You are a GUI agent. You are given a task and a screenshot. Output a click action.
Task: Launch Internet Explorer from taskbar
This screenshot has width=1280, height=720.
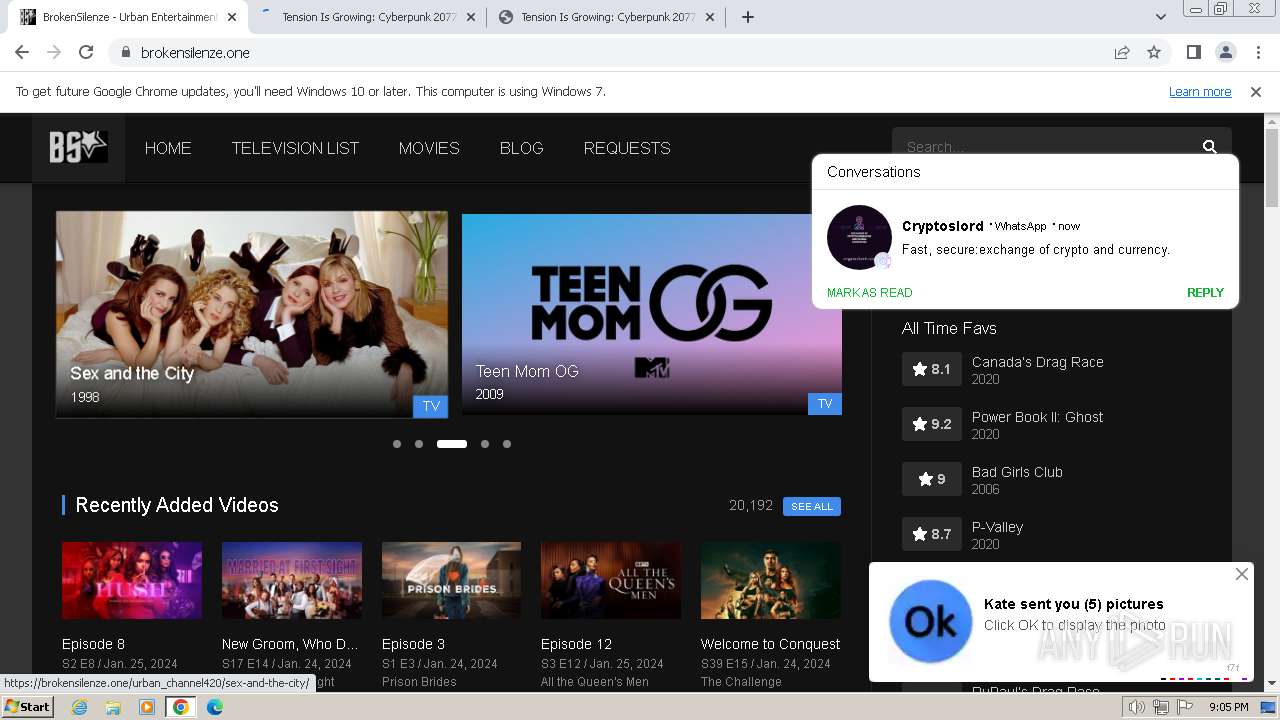click(x=79, y=707)
